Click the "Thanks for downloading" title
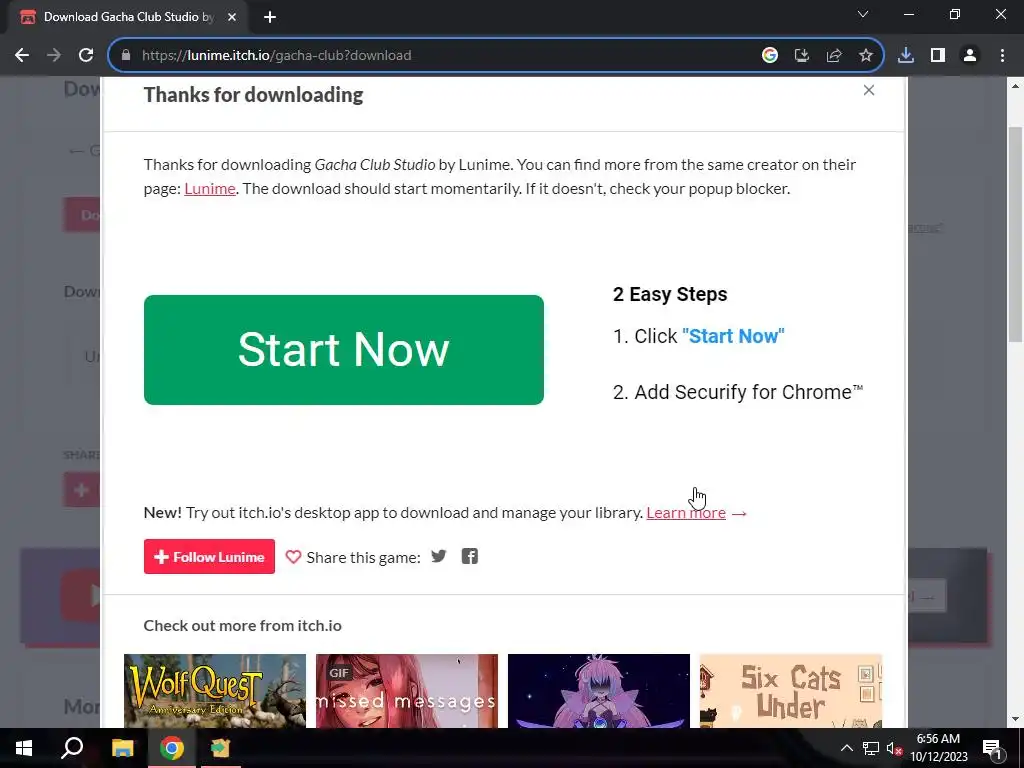1024x768 pixels. click(x=253, y=95)
